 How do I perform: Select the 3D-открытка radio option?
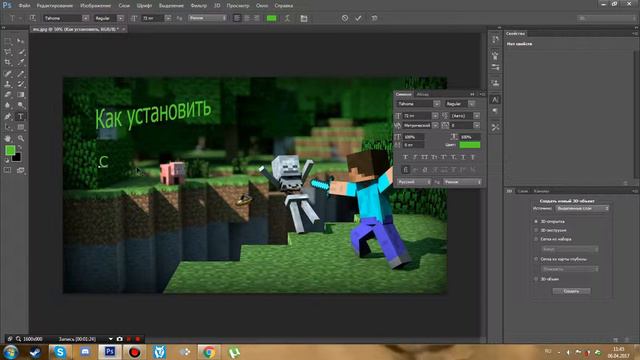[536, 221]
